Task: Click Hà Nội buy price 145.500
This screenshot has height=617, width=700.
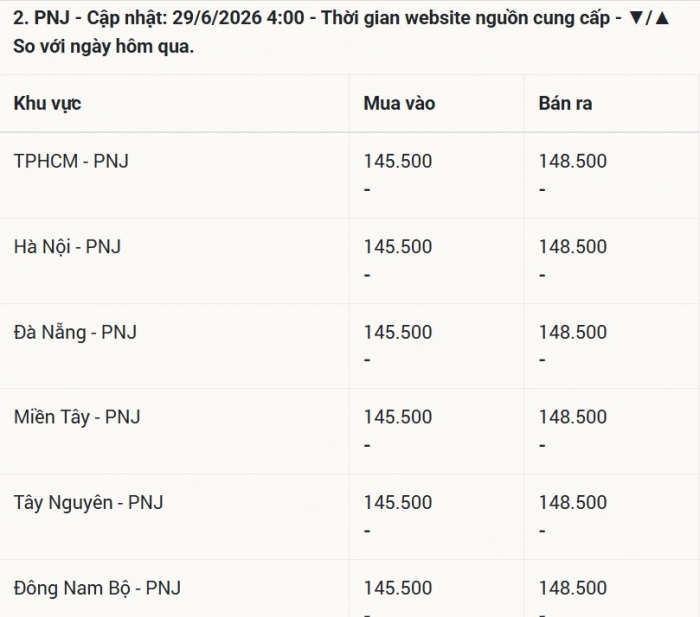Action: point(398,247)
